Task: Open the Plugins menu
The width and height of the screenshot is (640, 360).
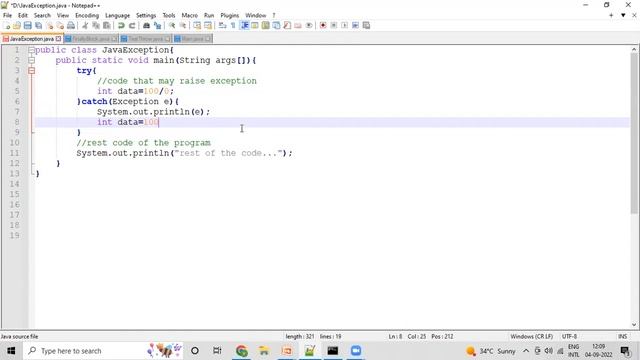Action: [229, 15]
